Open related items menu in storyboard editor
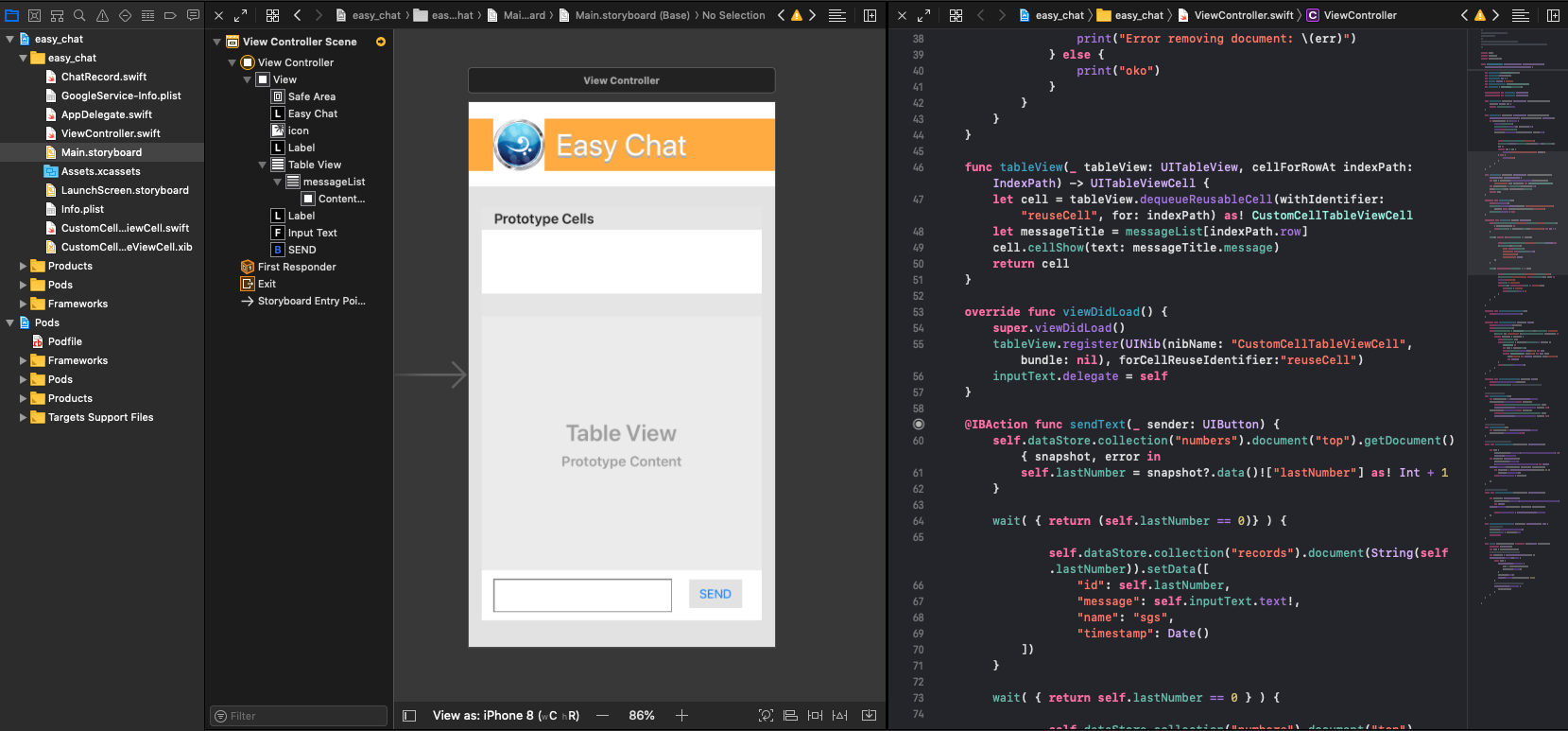This screenshot has height=731, width=1568. click(272, 15)
